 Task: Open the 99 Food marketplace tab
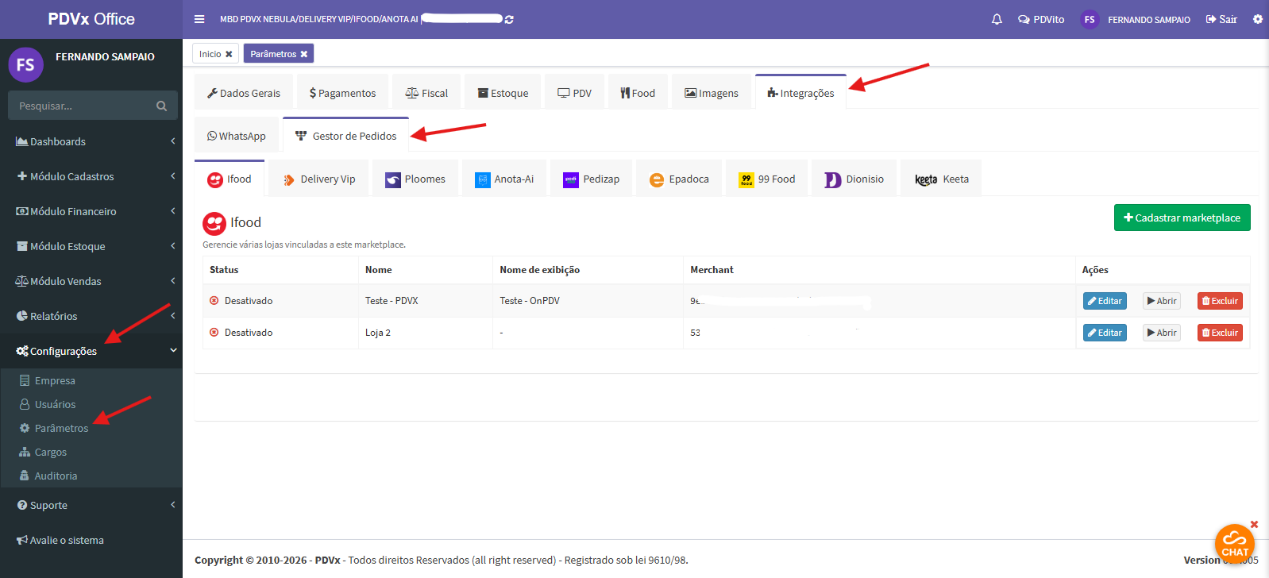click(x=767, y=179)
